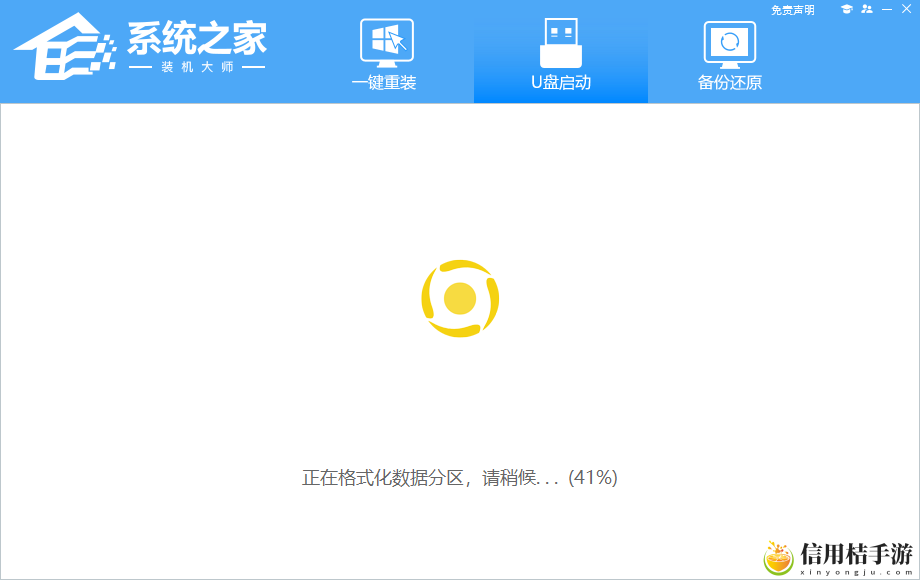Open the 一键重装 tab
The height and width of the screenshot is (580, 920).
385,55
